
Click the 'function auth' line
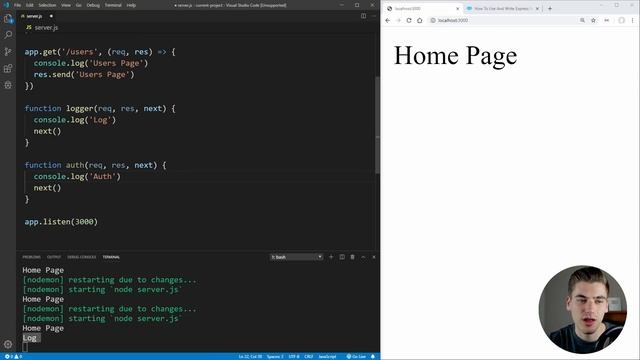96,165
